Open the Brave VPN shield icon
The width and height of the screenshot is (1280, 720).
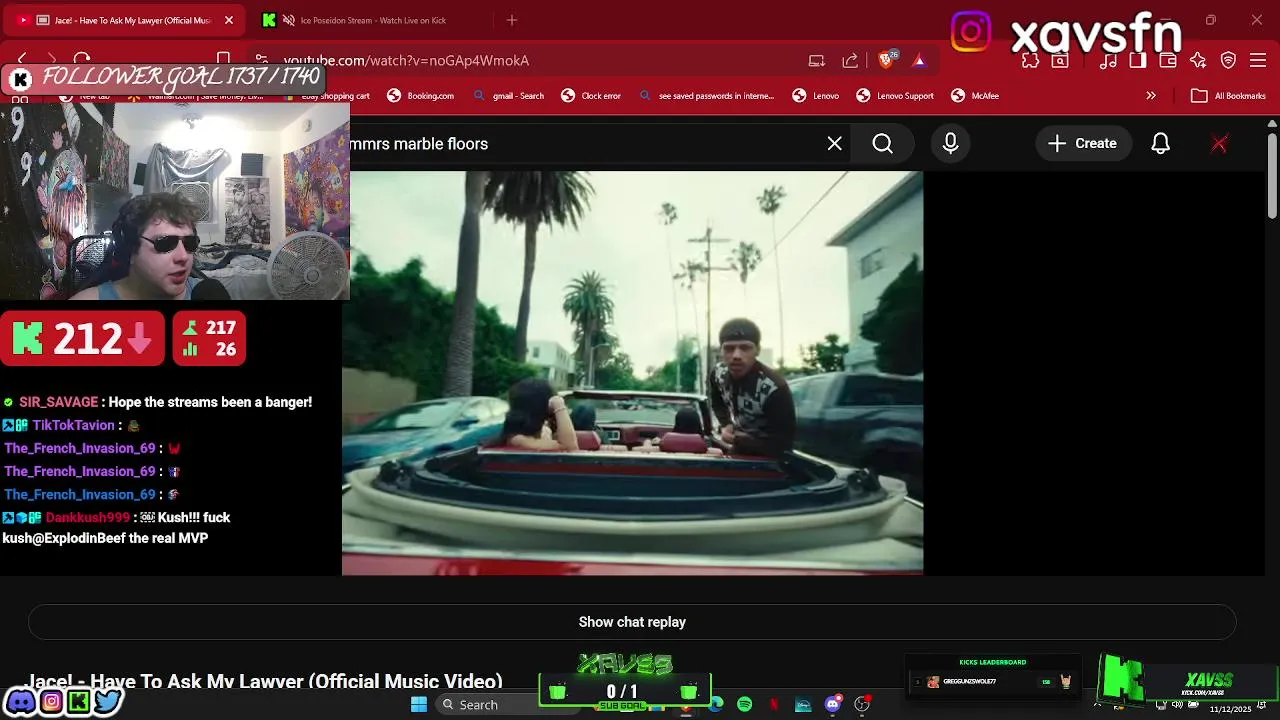coord(1229,60)
